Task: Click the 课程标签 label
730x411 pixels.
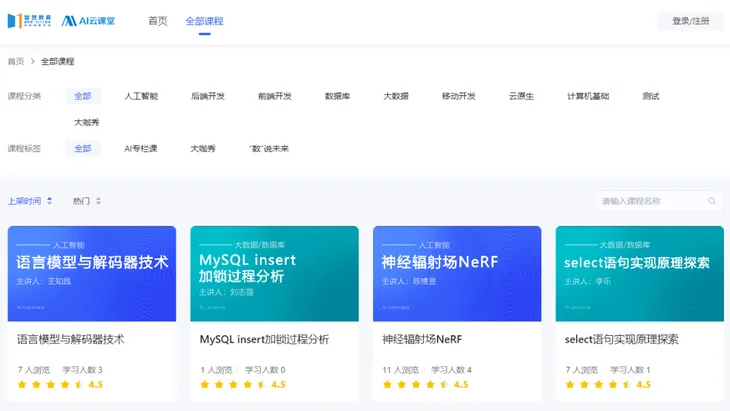Action: [x=24, y=148]
